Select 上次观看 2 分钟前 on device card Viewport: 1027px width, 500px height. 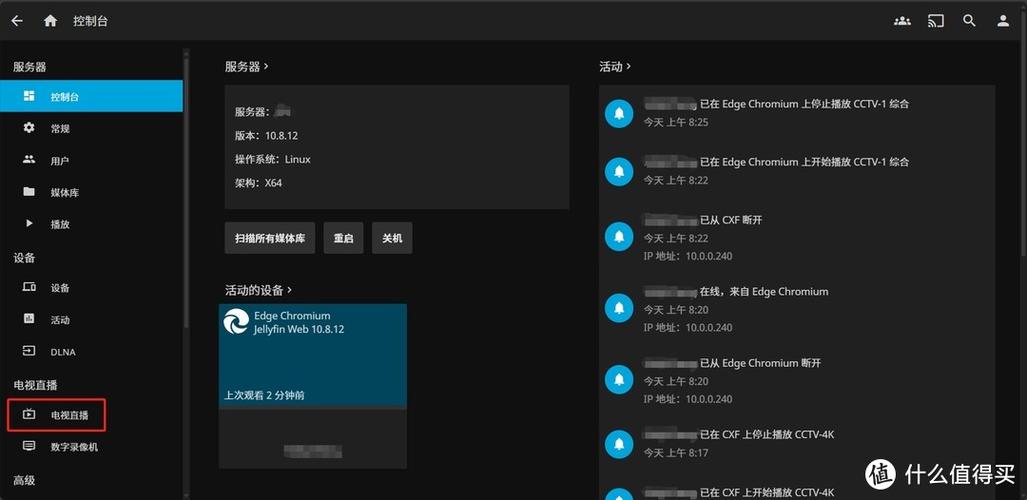coord(264,395)
